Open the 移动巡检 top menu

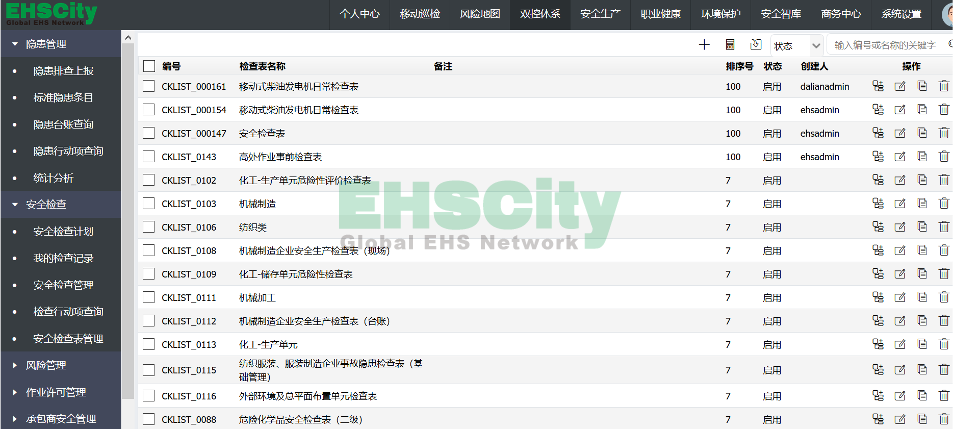(420, 14)
